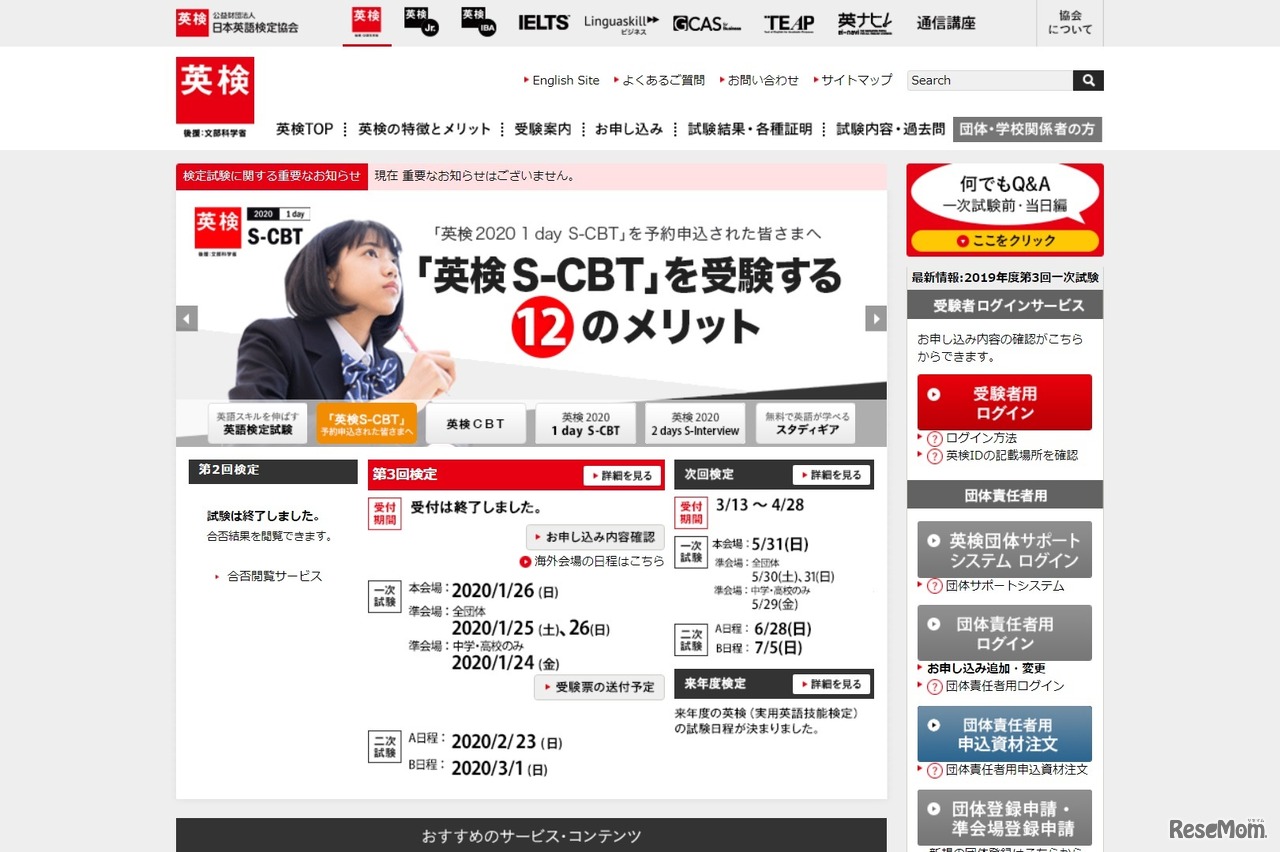This screenshot has height=852, width=1280.
Task: Select the 英語検定試験 banner tab
Action: pos(258,423)
